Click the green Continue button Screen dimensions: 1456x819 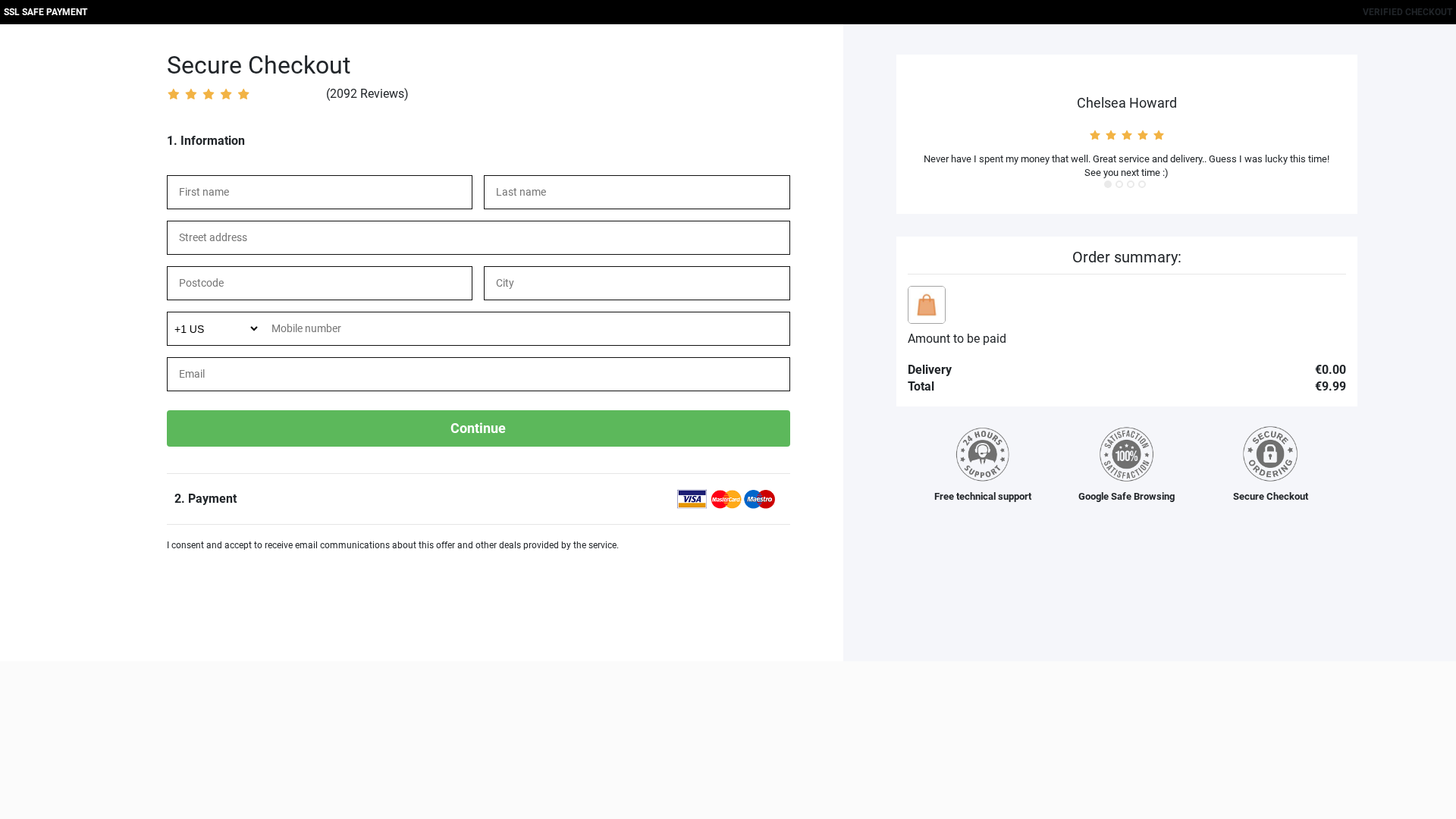click(x=479, y=428)
